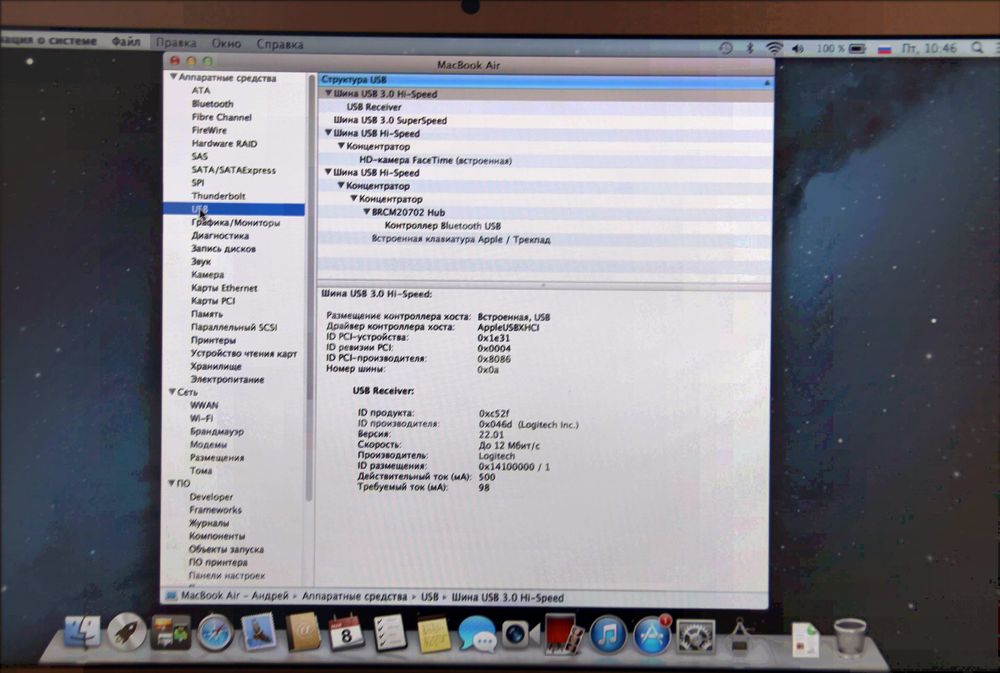The image size is (1000, 673).
Task: Select Wi-Fi under Сеть section
Action: (x=202, y=418)
